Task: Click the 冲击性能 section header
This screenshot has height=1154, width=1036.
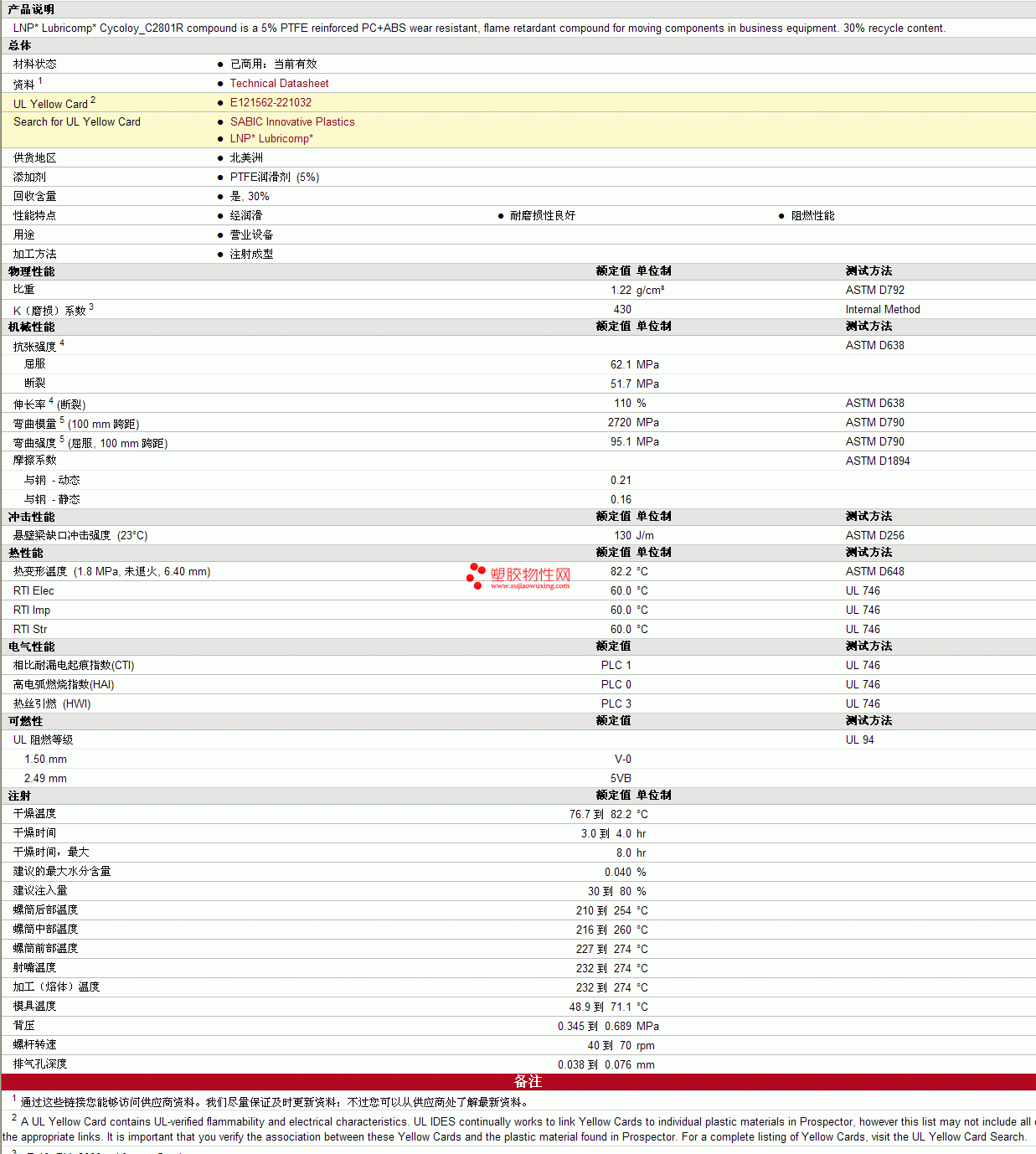Action: (32, 517)
